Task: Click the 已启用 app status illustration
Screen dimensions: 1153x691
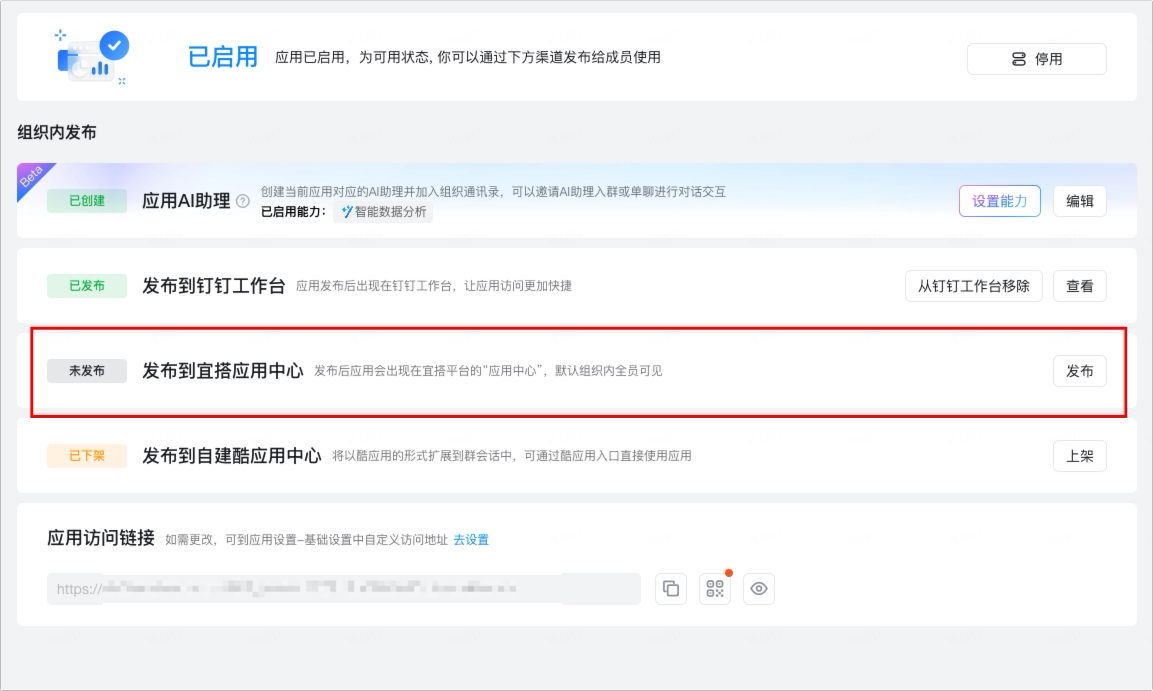Action: pyautogui.click(x=93, y=57)
